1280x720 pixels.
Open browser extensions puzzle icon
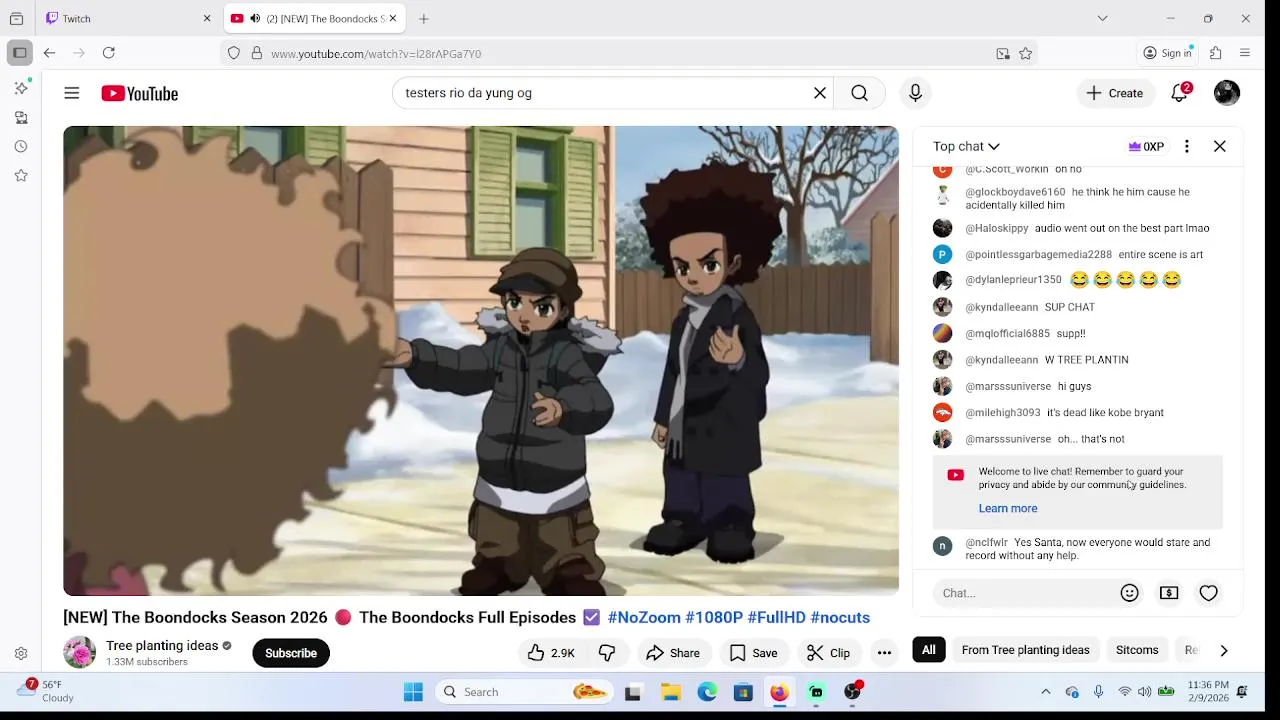tap(1216, 53)
